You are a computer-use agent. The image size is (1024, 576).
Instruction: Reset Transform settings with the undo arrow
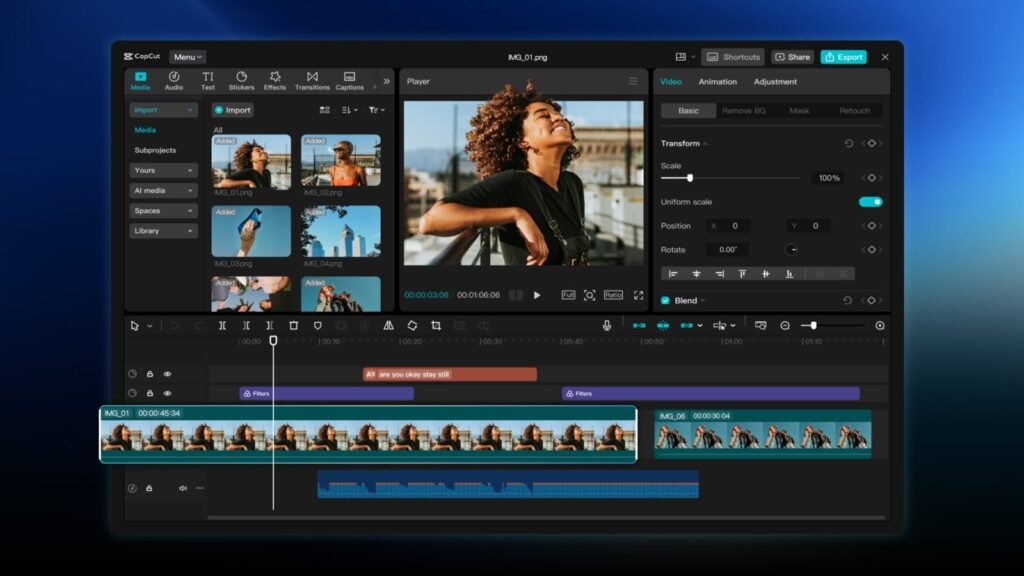pos(848,143)
